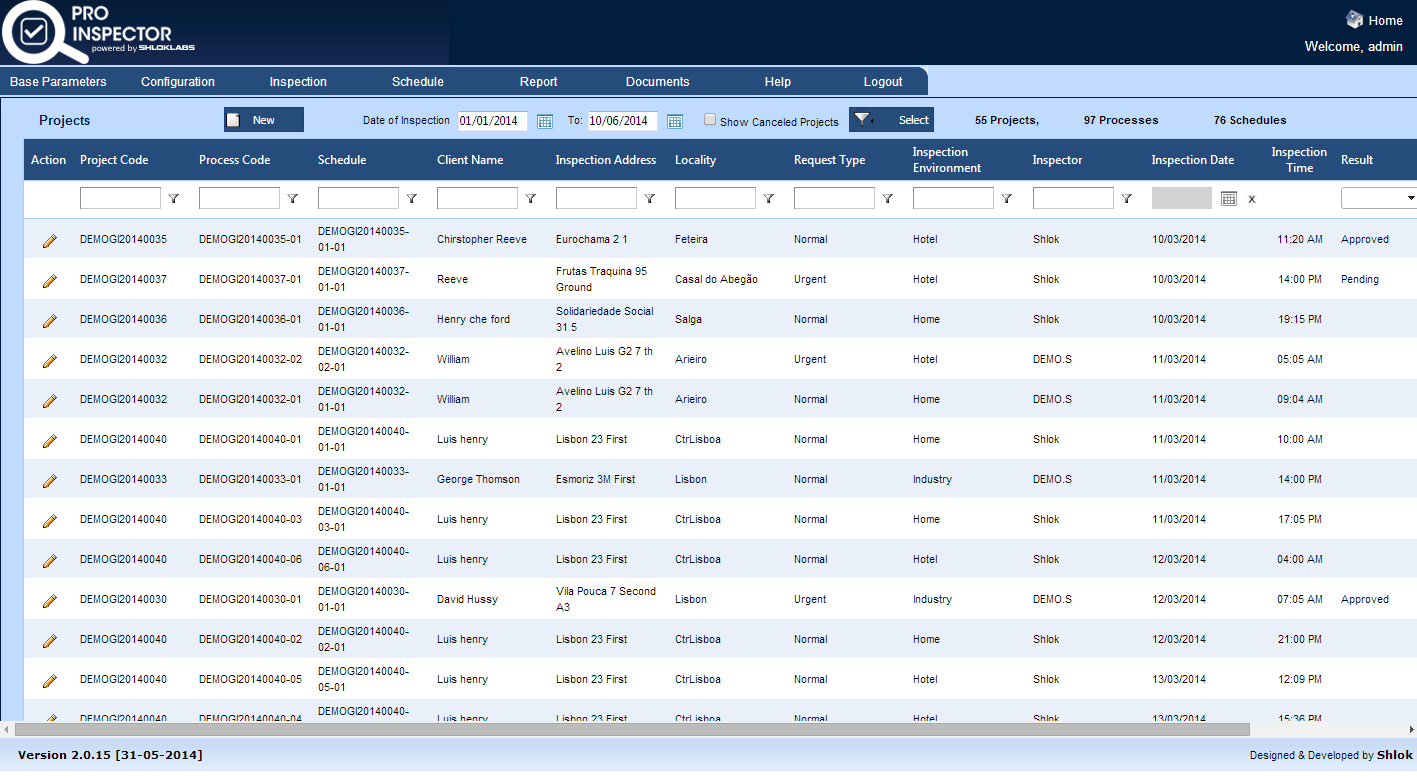Click filter icon for Locality column

769,199
